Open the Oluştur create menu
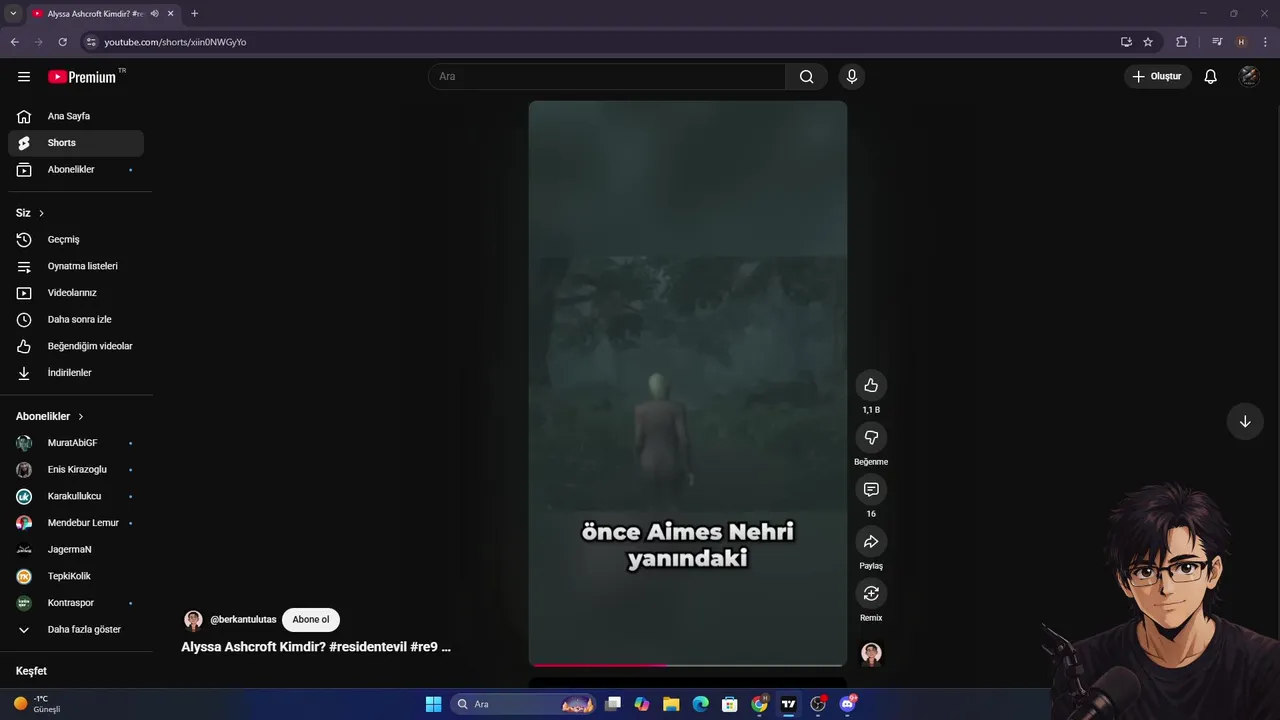Screen dimensions: 1280x720 pyautogui.click(x=1158, y=77)
